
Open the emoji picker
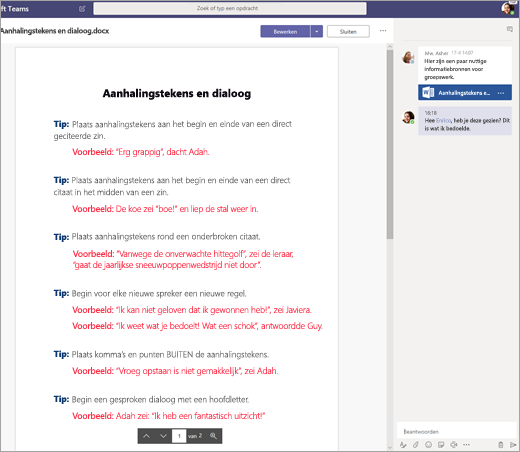coord(429,445)
